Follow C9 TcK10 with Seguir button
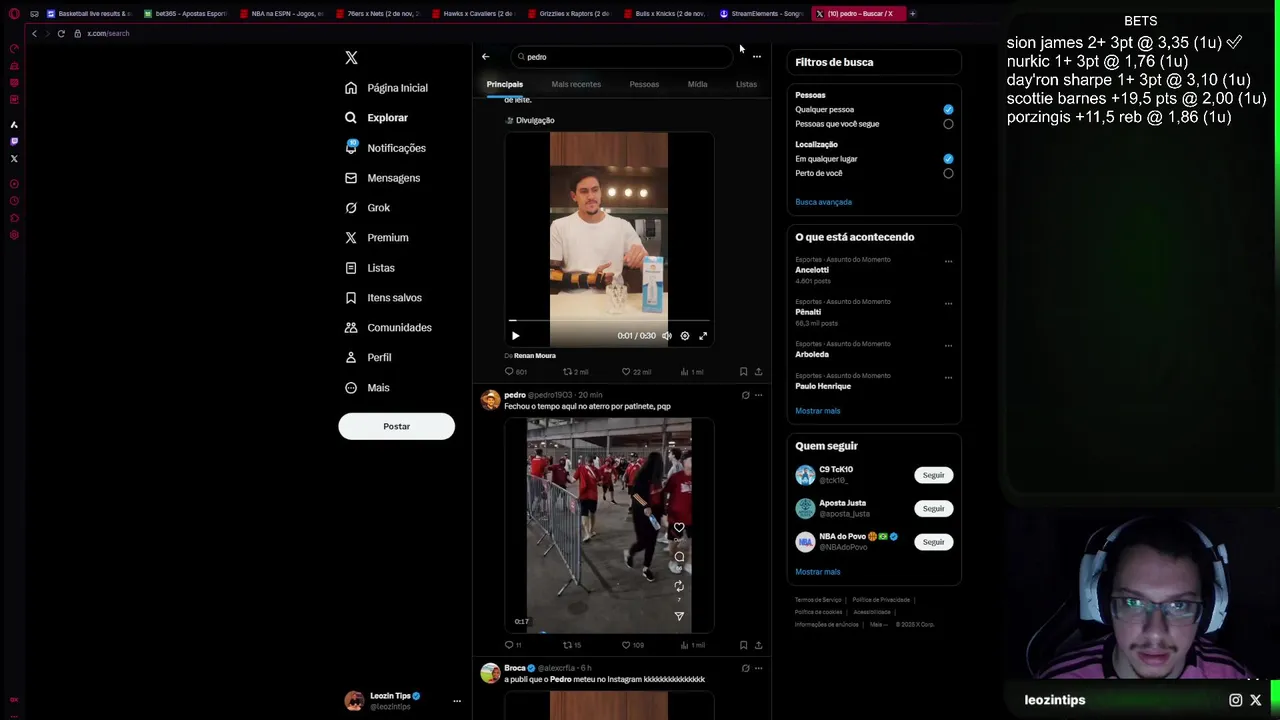Image resolution: width=1280 pixels, height=720 pixels. tap(933, 475)
